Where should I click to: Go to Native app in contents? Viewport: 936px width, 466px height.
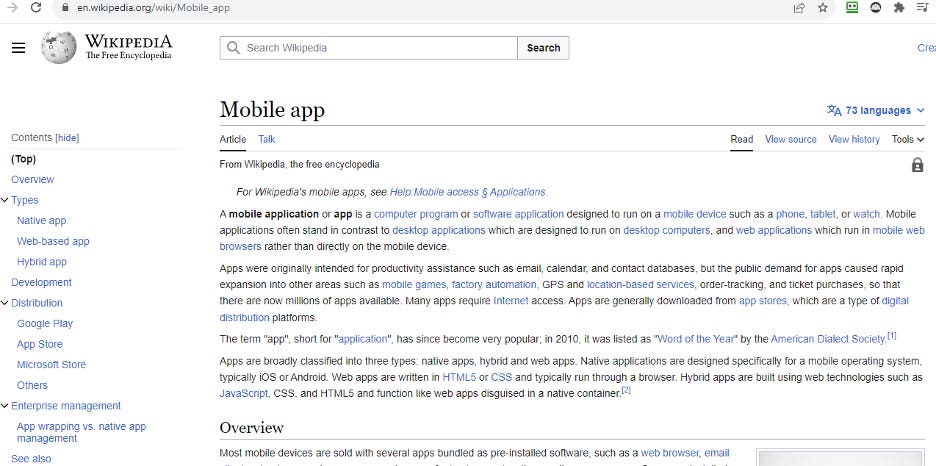click(x=41, y=220)
